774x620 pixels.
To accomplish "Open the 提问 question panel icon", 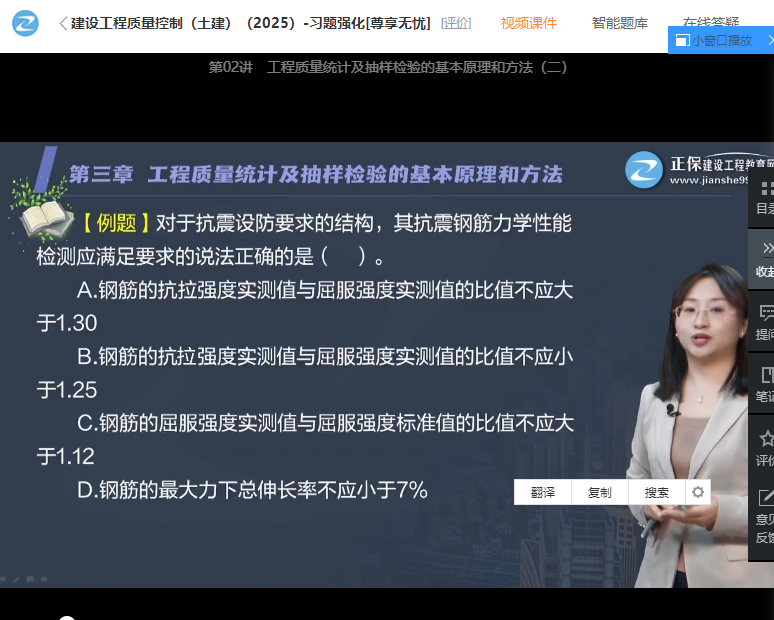I will point(766,321).
